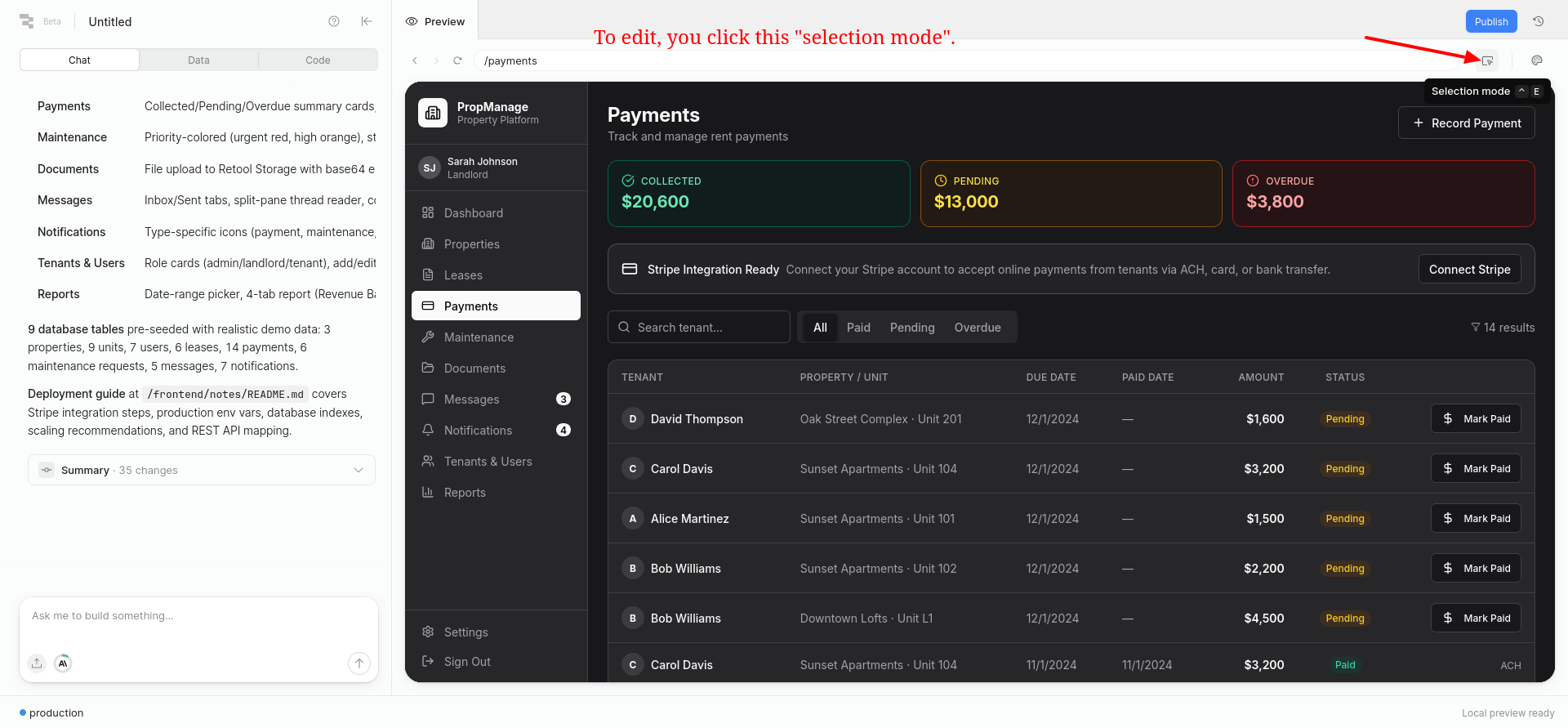1568x728 pixels.
Task: Click the AI model selector icon in chat box
Action: [x=63, y=663]
